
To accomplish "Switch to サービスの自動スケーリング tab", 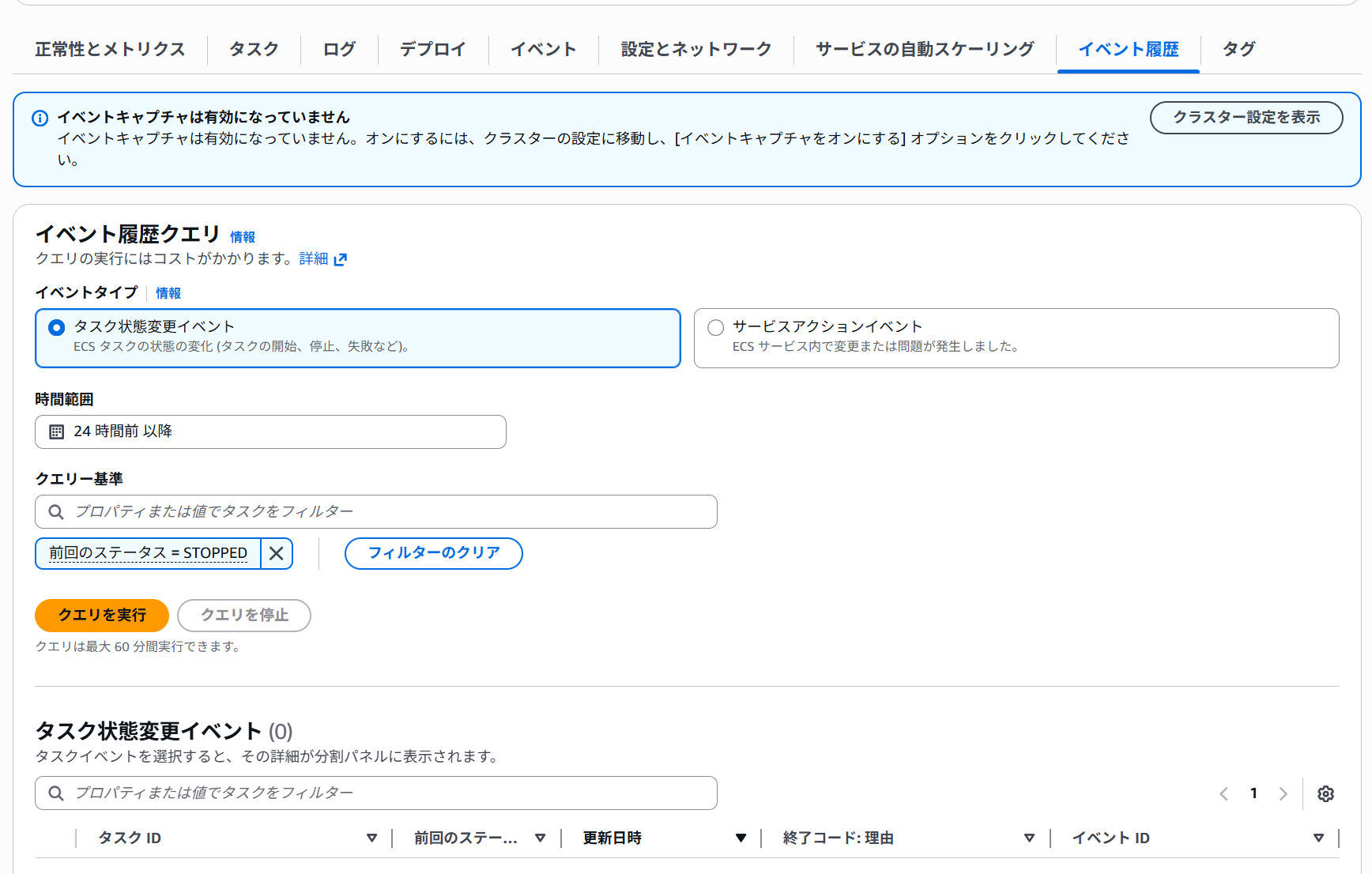I will coord(925,49).
